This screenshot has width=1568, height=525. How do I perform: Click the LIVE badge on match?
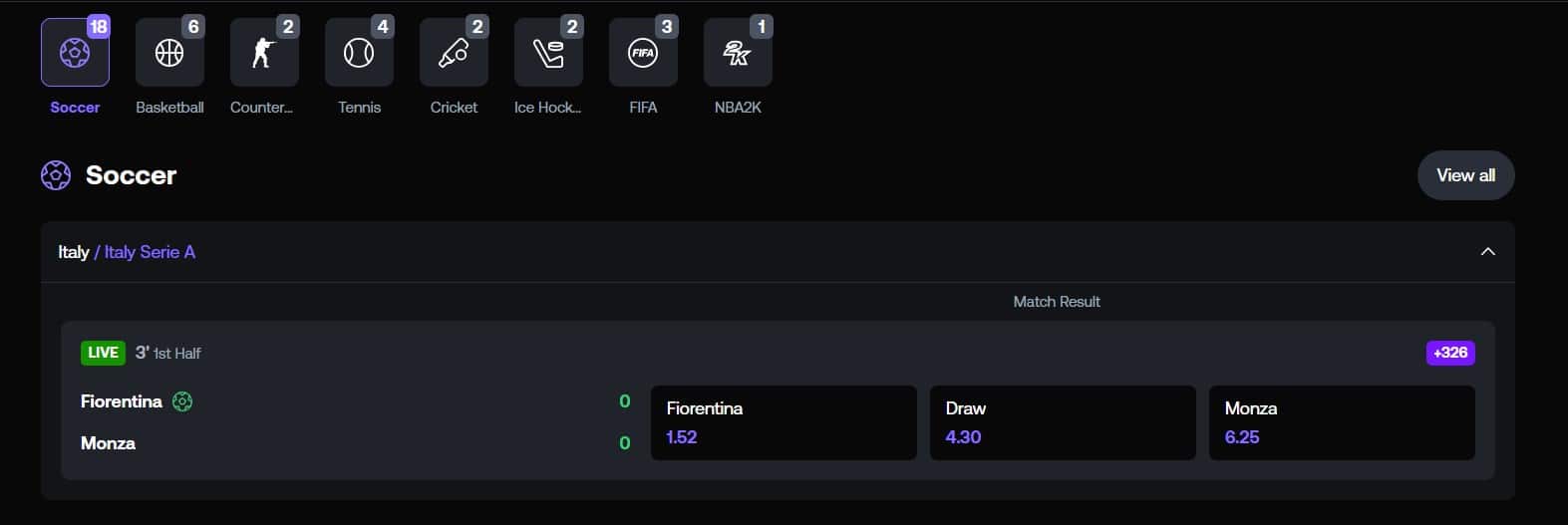(x=103, y=353)
